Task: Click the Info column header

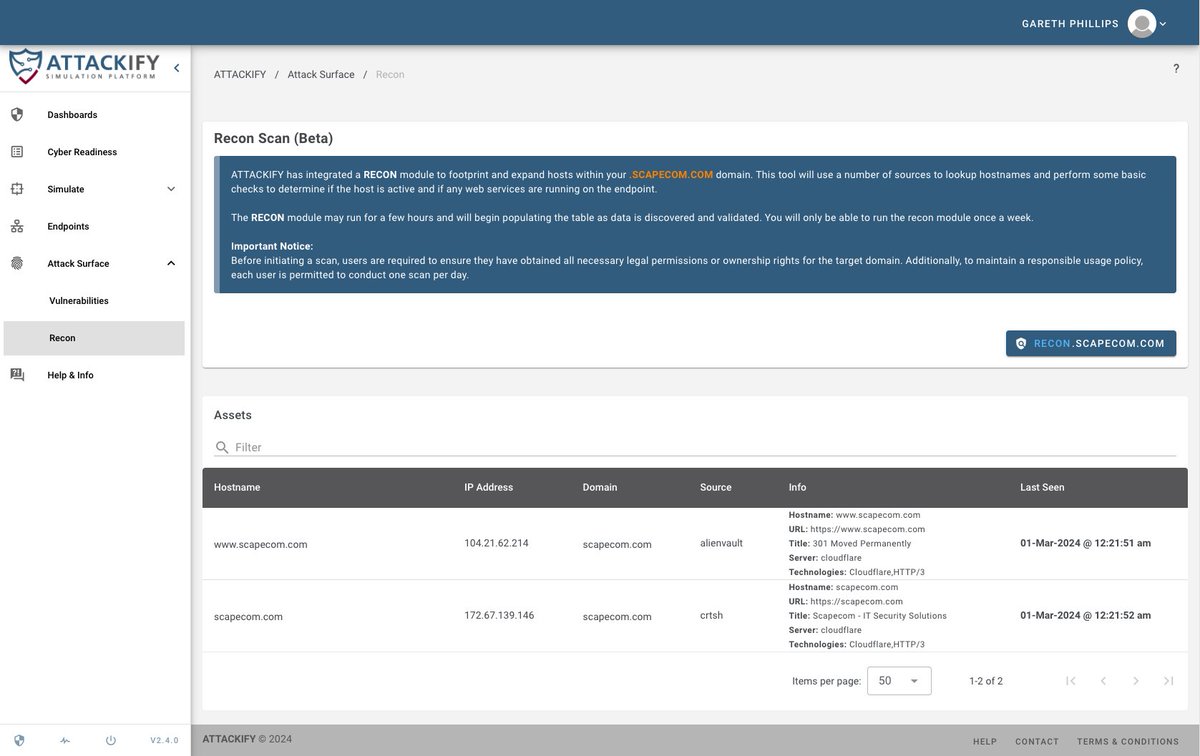Action: 798,488
